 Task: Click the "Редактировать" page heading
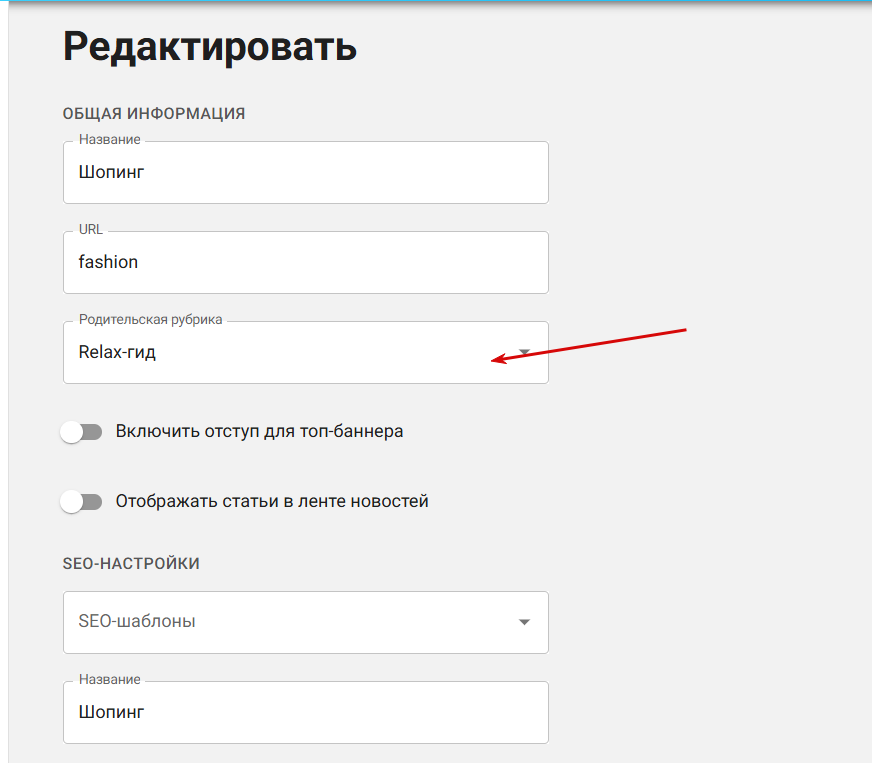210,47
